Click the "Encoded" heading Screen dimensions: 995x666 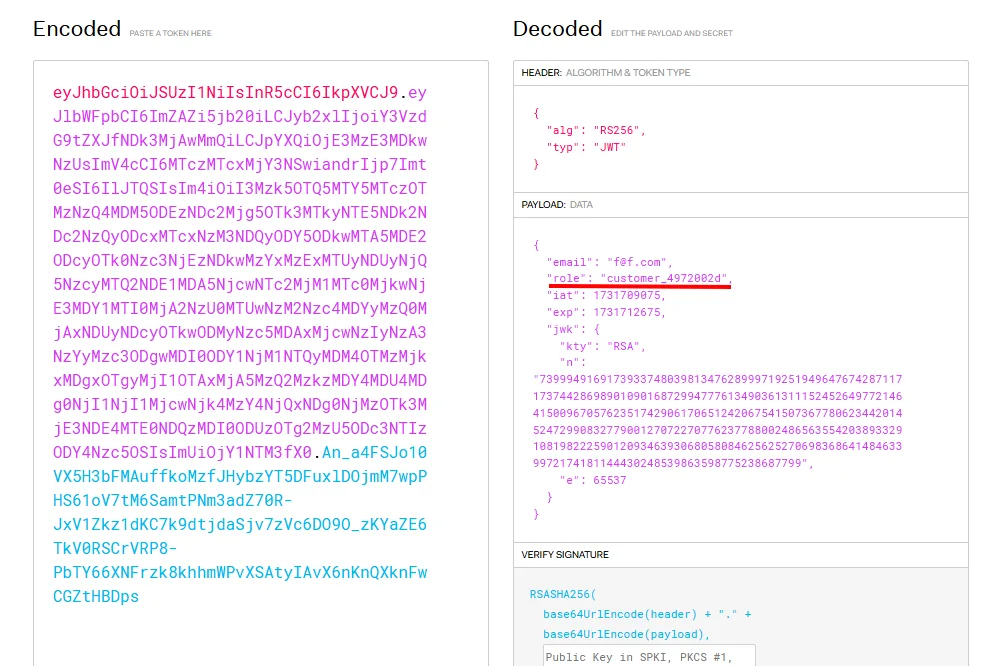pos(77,29)
